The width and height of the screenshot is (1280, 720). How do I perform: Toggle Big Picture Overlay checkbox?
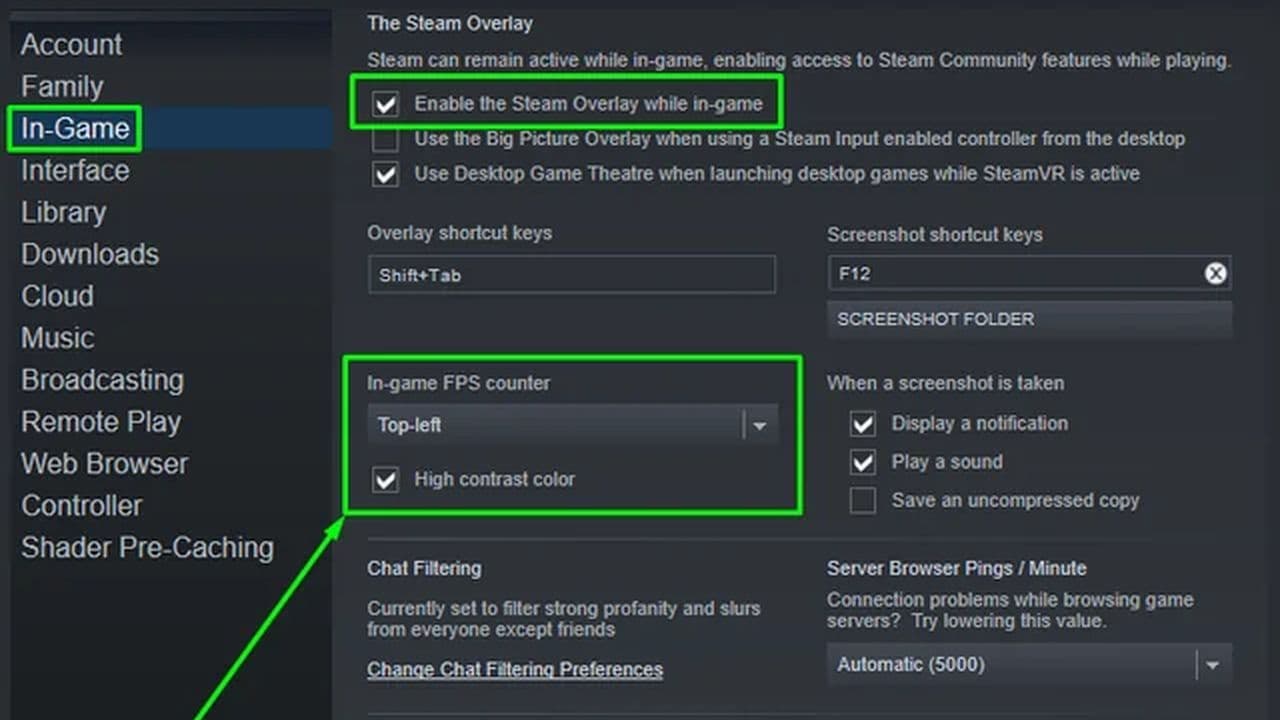385,139
